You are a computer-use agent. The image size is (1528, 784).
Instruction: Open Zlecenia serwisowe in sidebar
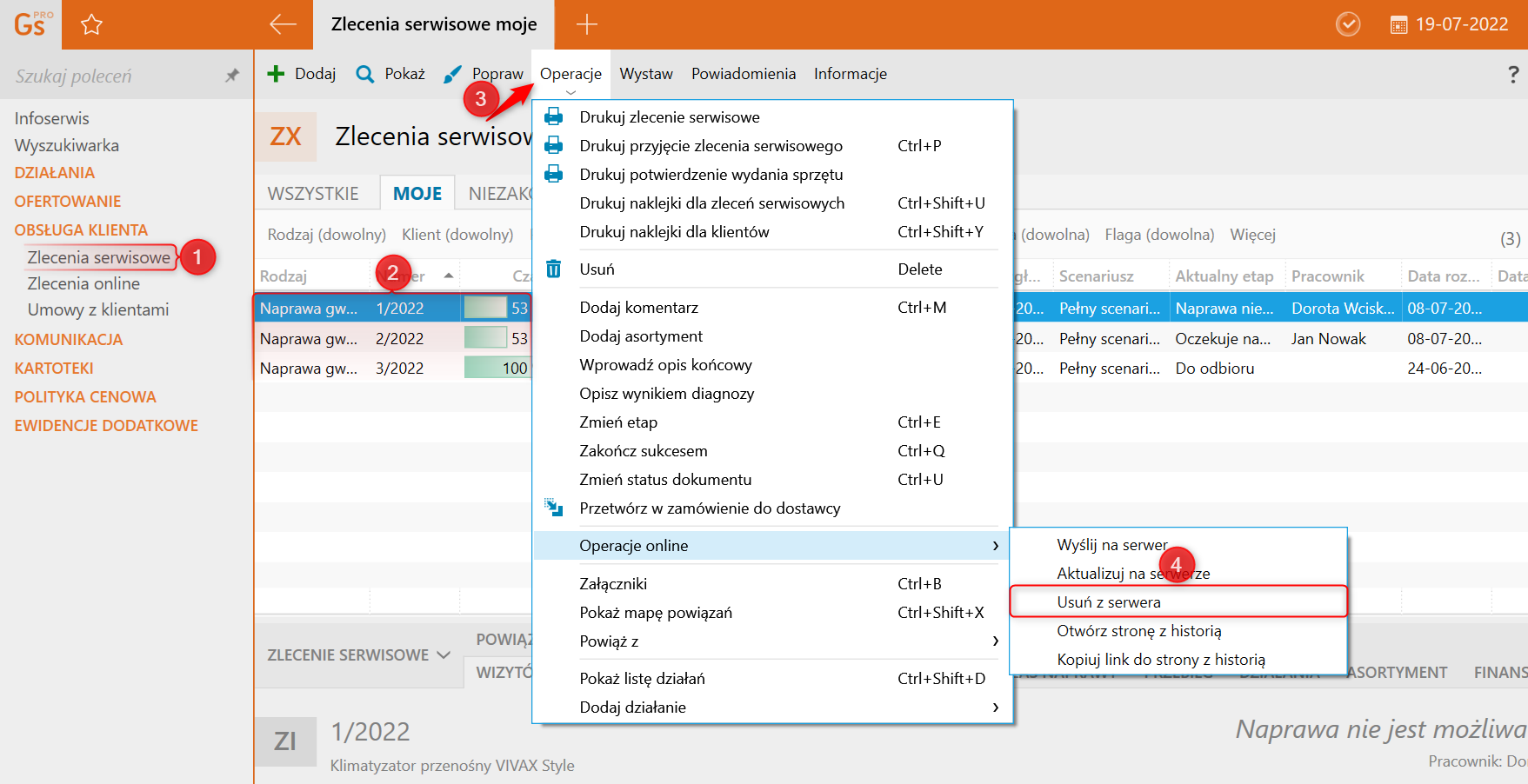[x=98, y=257]
